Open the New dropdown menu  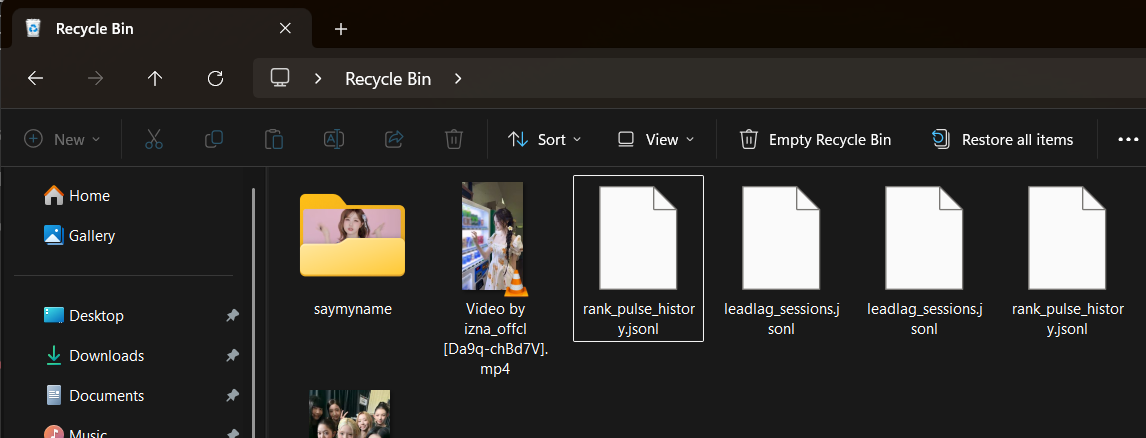[62, 139]
